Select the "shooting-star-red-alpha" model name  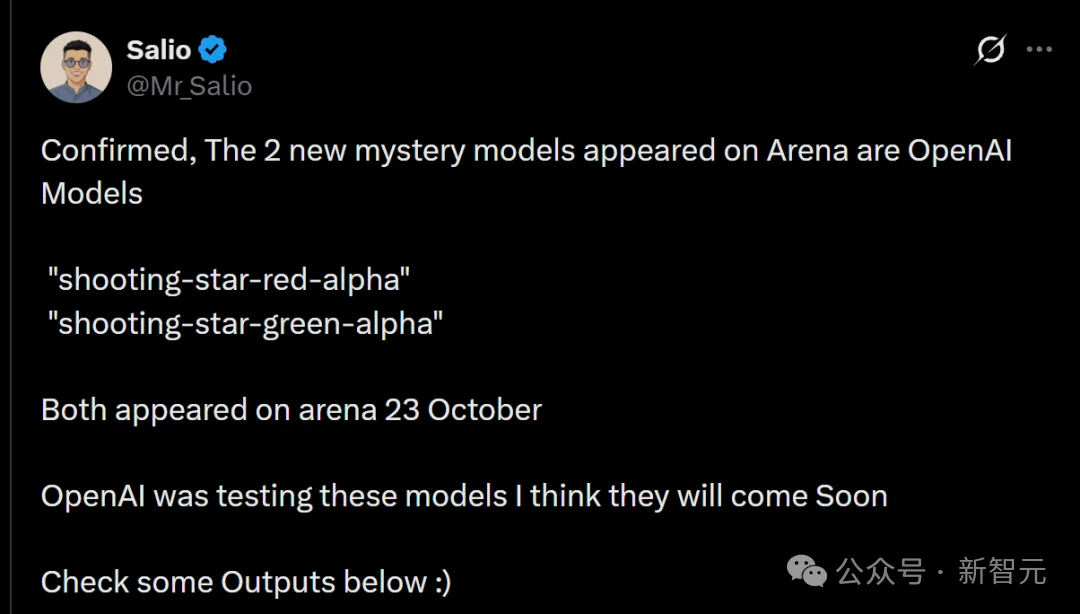(x=229, y=280)
